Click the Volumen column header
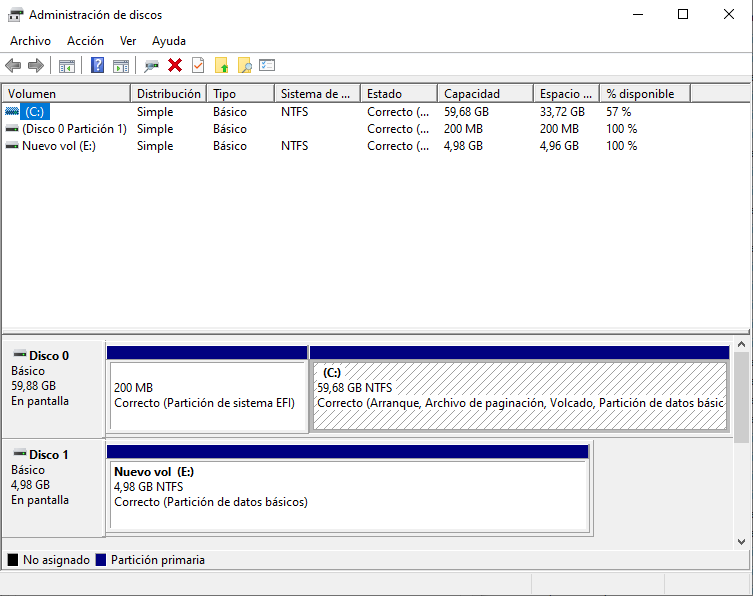753x596 pixels. [x=65, y=94]
